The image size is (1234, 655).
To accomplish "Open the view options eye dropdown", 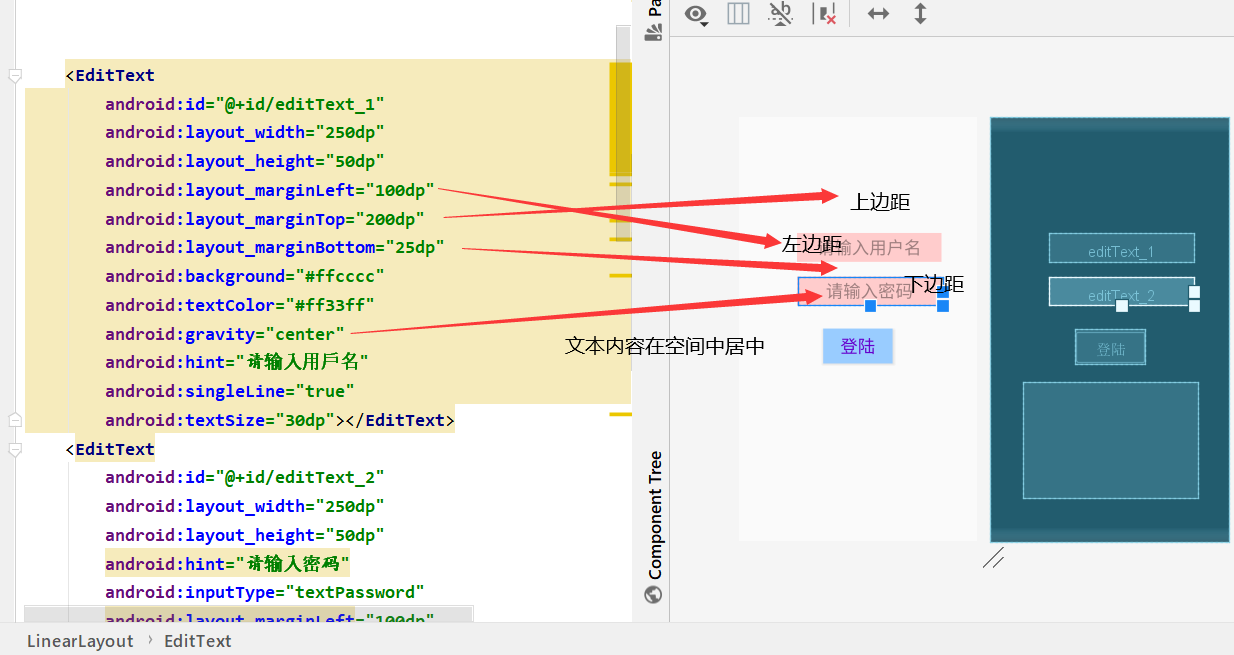I will pos(696,14).
